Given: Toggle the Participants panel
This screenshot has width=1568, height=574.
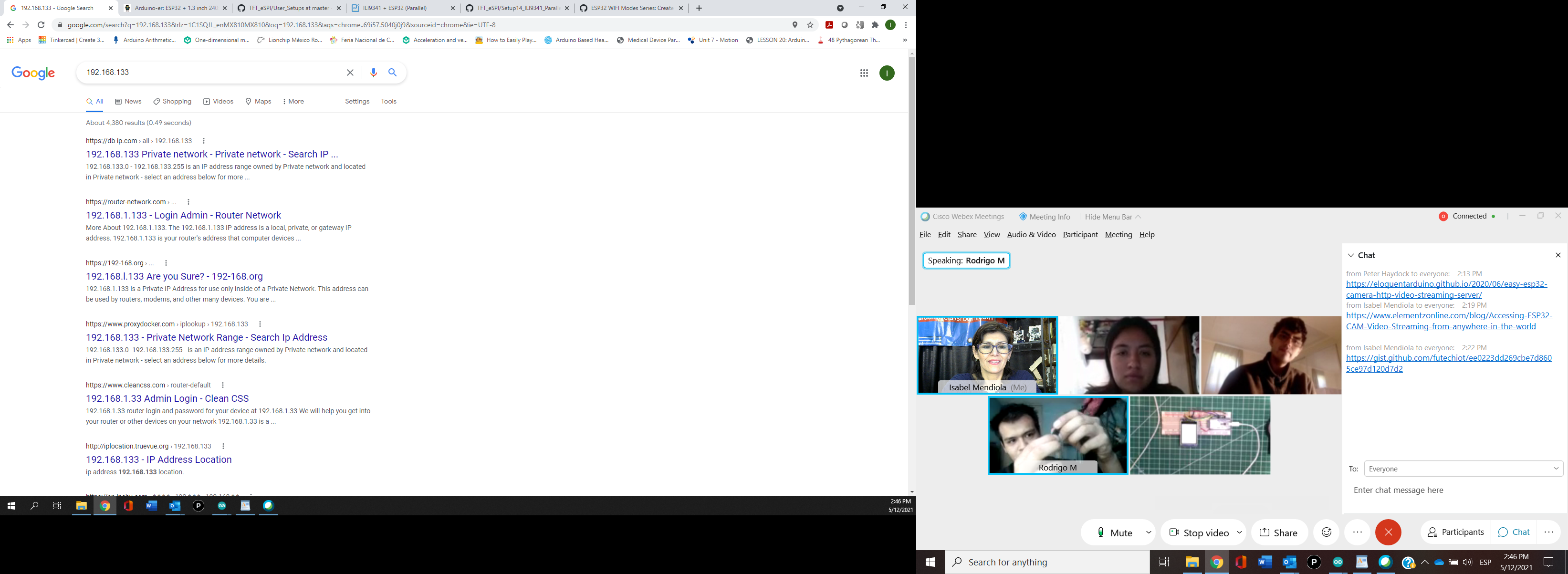Looking at the screenshot, I should (x=1455, y=532).
